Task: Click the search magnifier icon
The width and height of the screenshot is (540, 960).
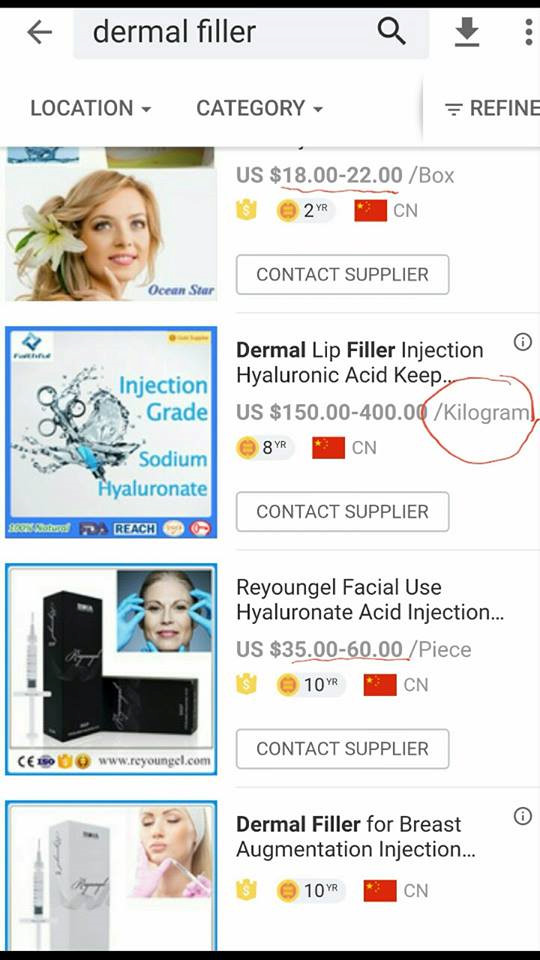Action: [392, 31]
